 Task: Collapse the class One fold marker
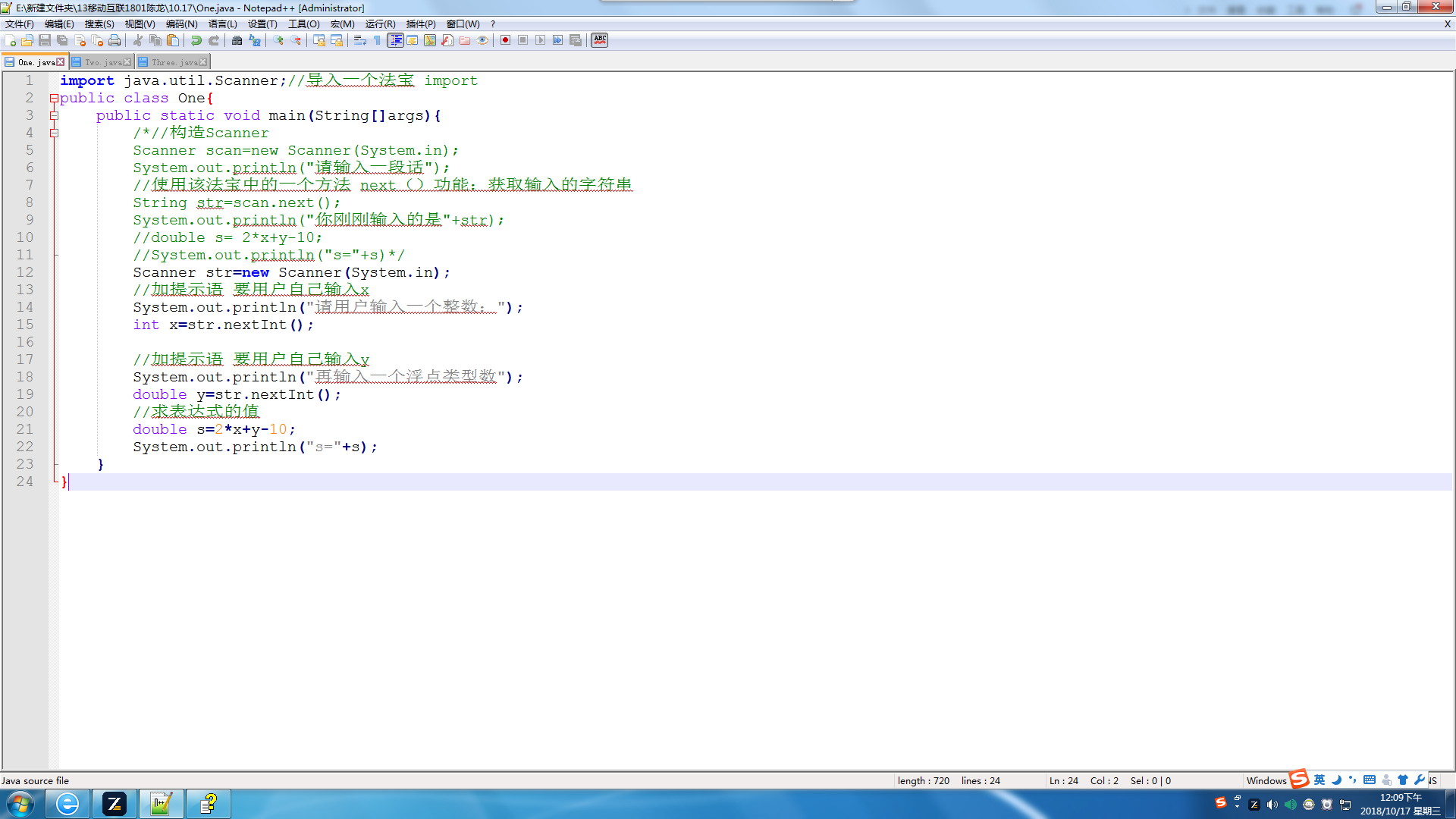point(54,99)
